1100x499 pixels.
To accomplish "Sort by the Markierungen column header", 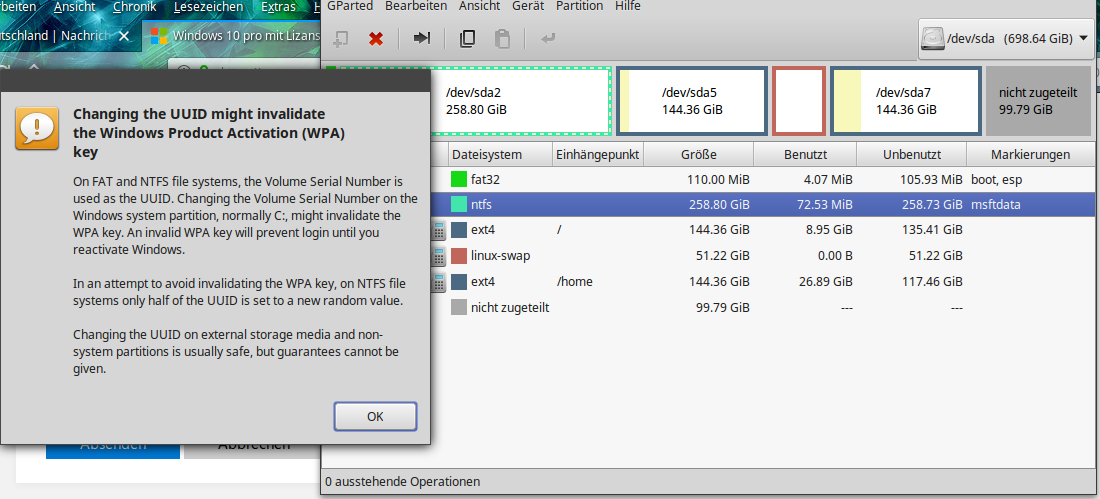I will click(x=1031, y=154).
